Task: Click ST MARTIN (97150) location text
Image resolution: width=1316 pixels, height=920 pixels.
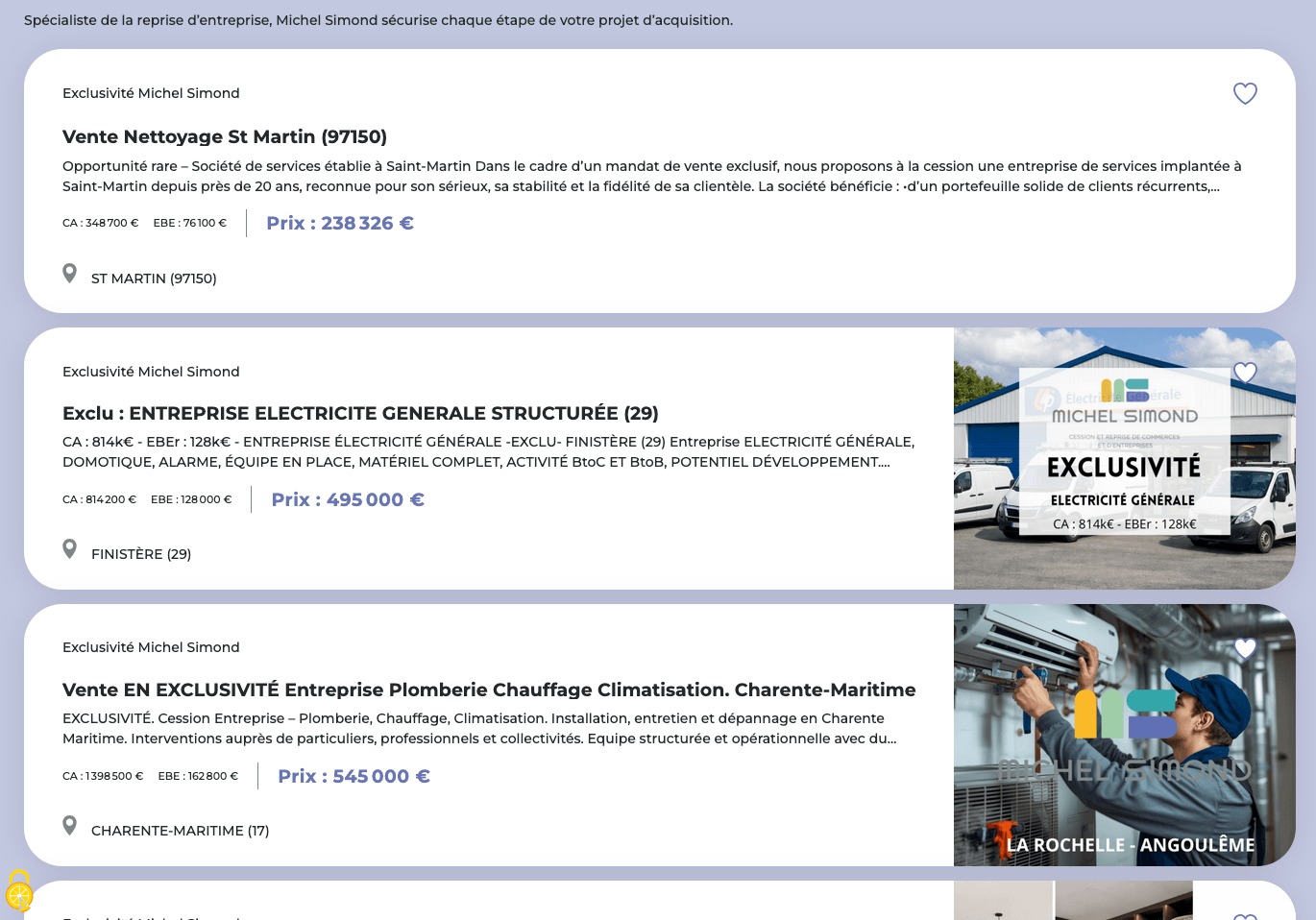Action: [154, 278]
